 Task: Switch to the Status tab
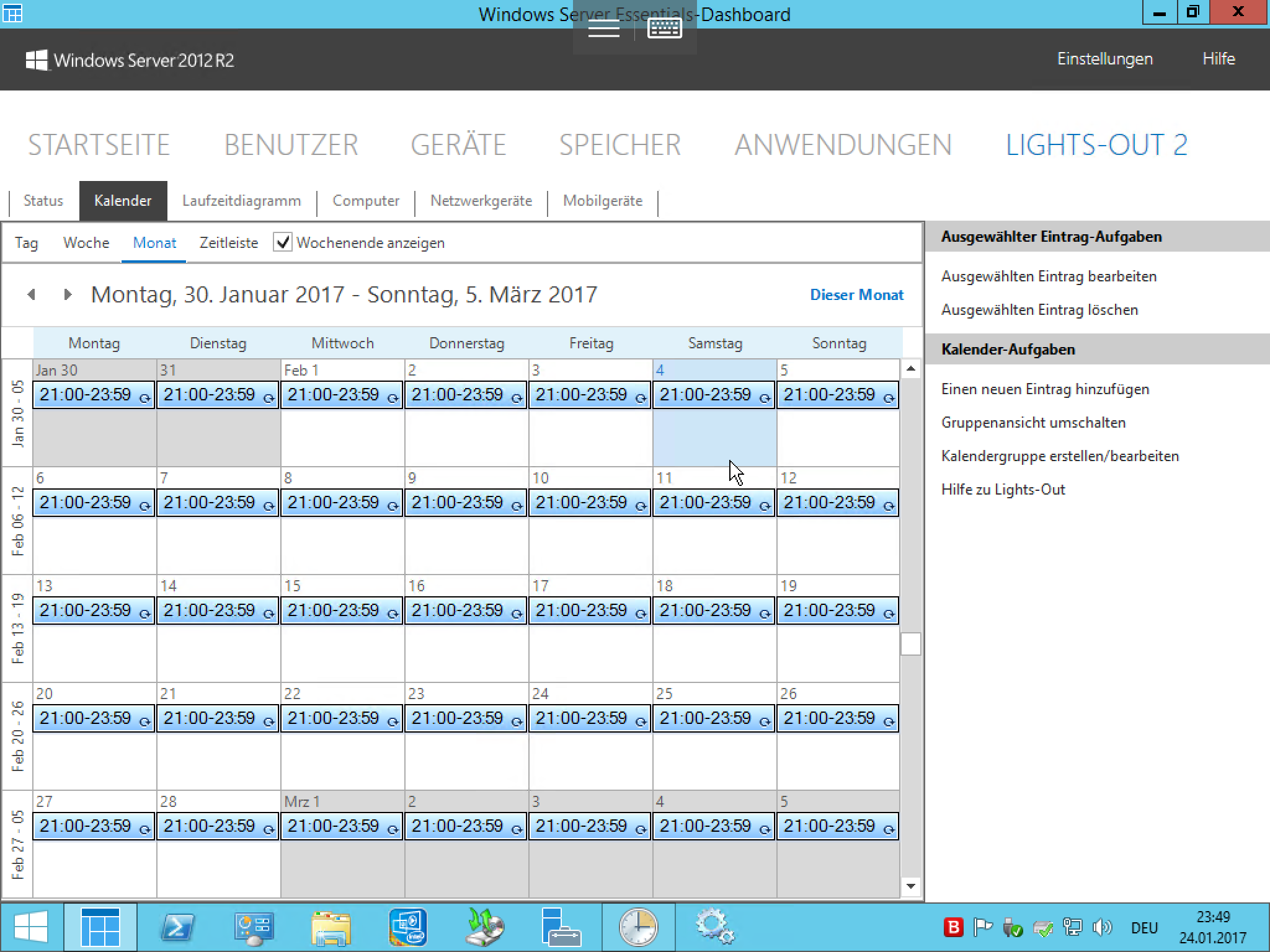click(x=43, y=201)
